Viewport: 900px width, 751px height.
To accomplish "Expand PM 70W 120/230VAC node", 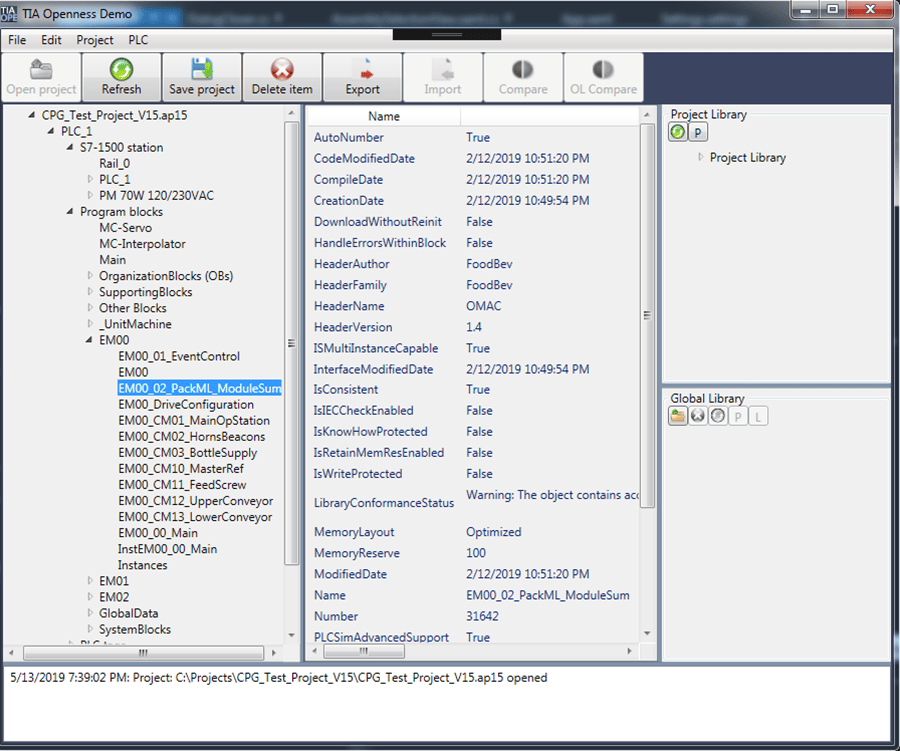I will tap(90, 195).
